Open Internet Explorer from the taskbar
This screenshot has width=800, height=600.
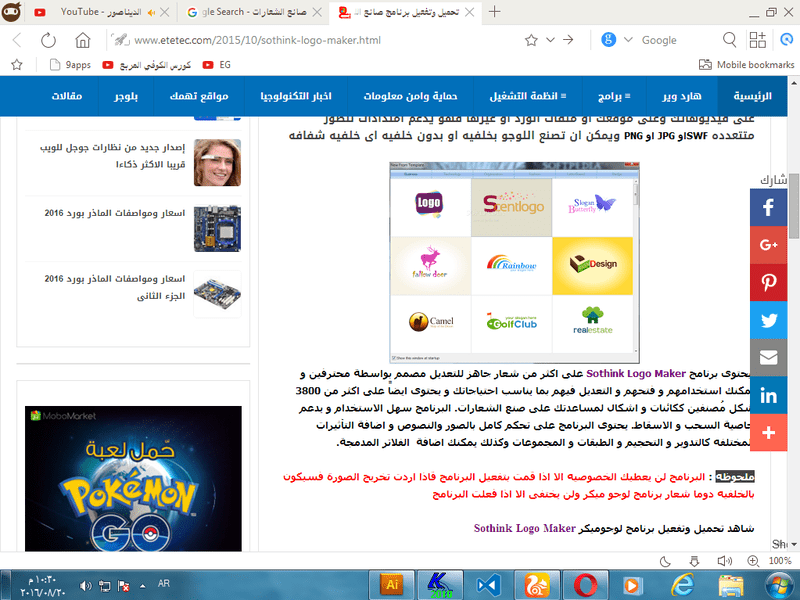pyautogui.click(x=683, y=585)
